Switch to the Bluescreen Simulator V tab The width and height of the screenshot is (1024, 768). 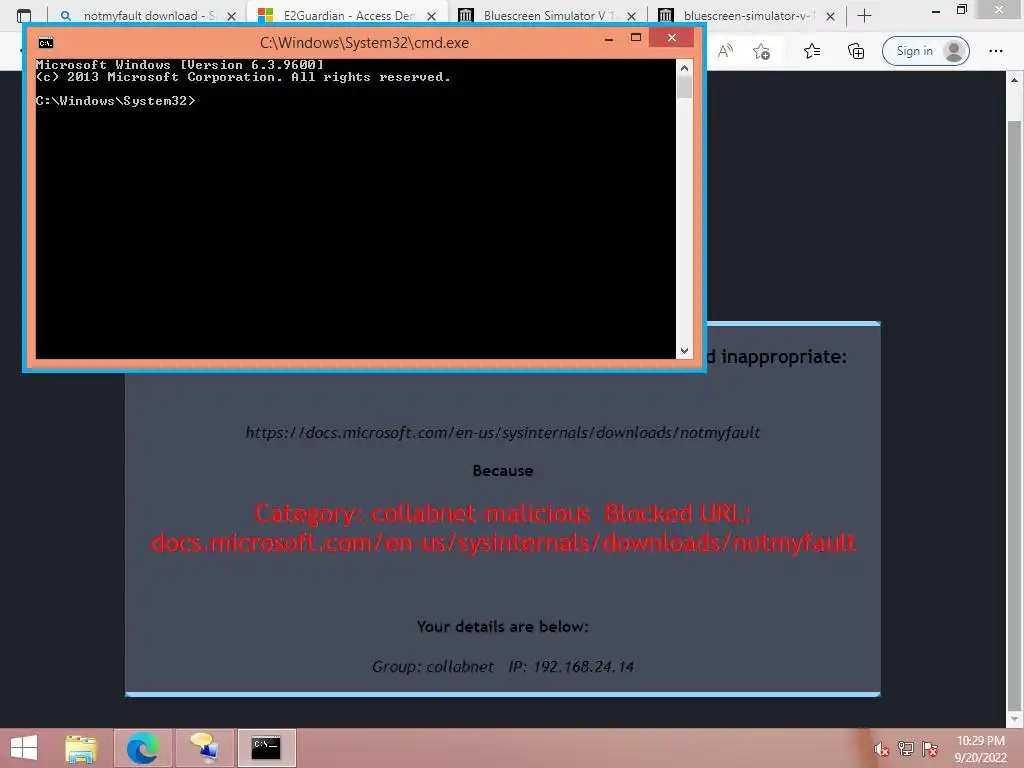coord(547,16)
